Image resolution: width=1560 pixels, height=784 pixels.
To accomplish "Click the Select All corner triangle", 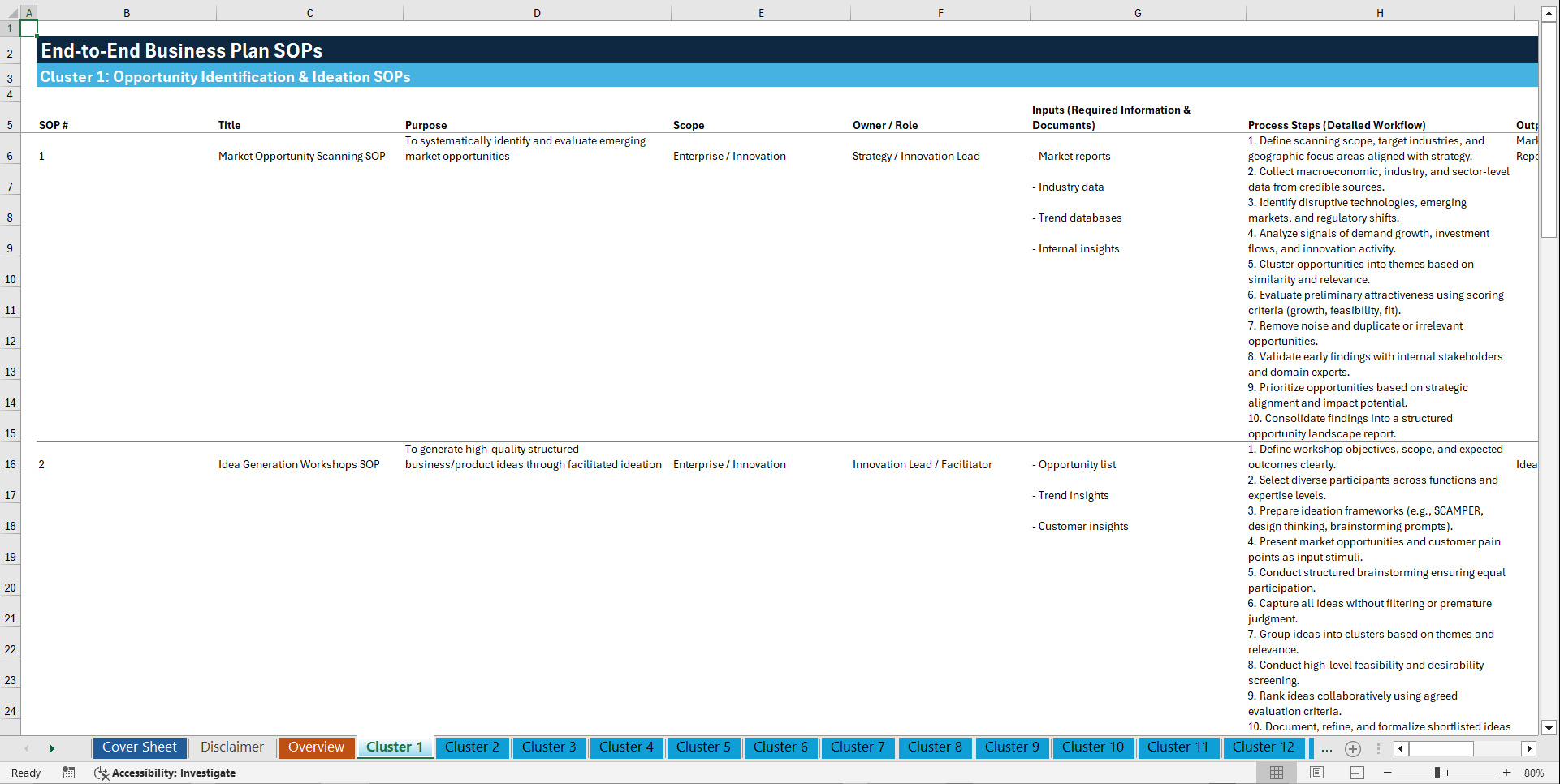I will pos(11,13).
